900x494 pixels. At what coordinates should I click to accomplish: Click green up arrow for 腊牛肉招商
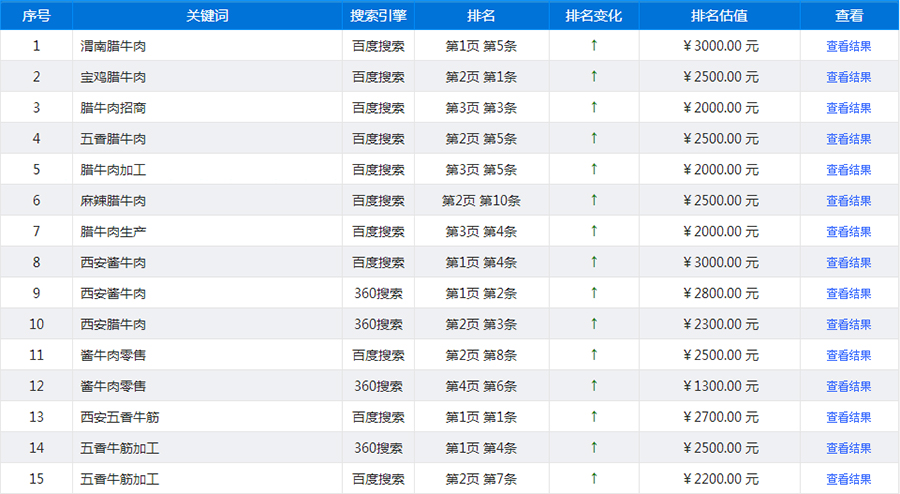[x=594, y=107]
